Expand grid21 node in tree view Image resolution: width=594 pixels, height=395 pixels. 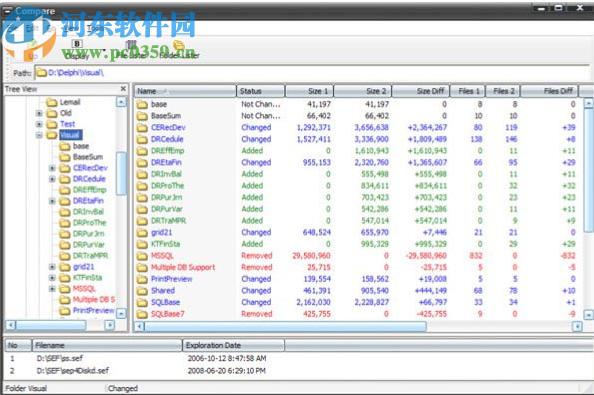pyautogui.click(x=52, y=267)
